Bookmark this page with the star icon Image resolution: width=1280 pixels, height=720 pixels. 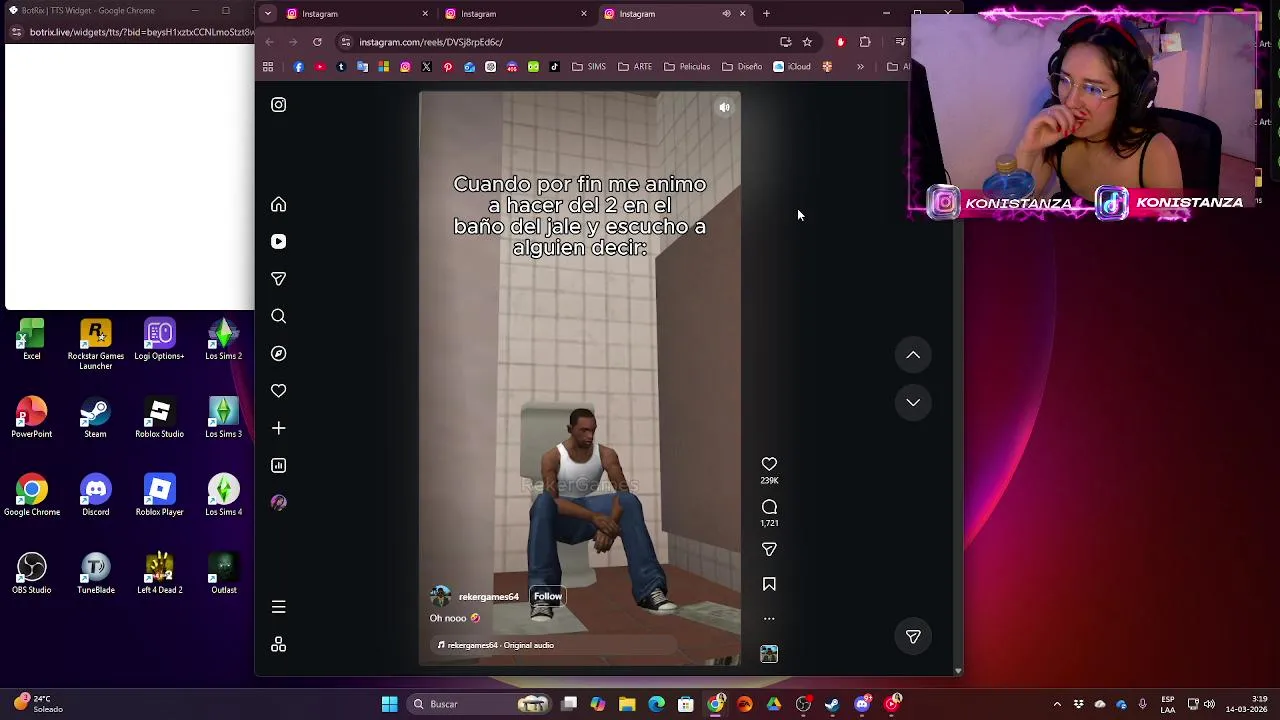click(807, 42)
